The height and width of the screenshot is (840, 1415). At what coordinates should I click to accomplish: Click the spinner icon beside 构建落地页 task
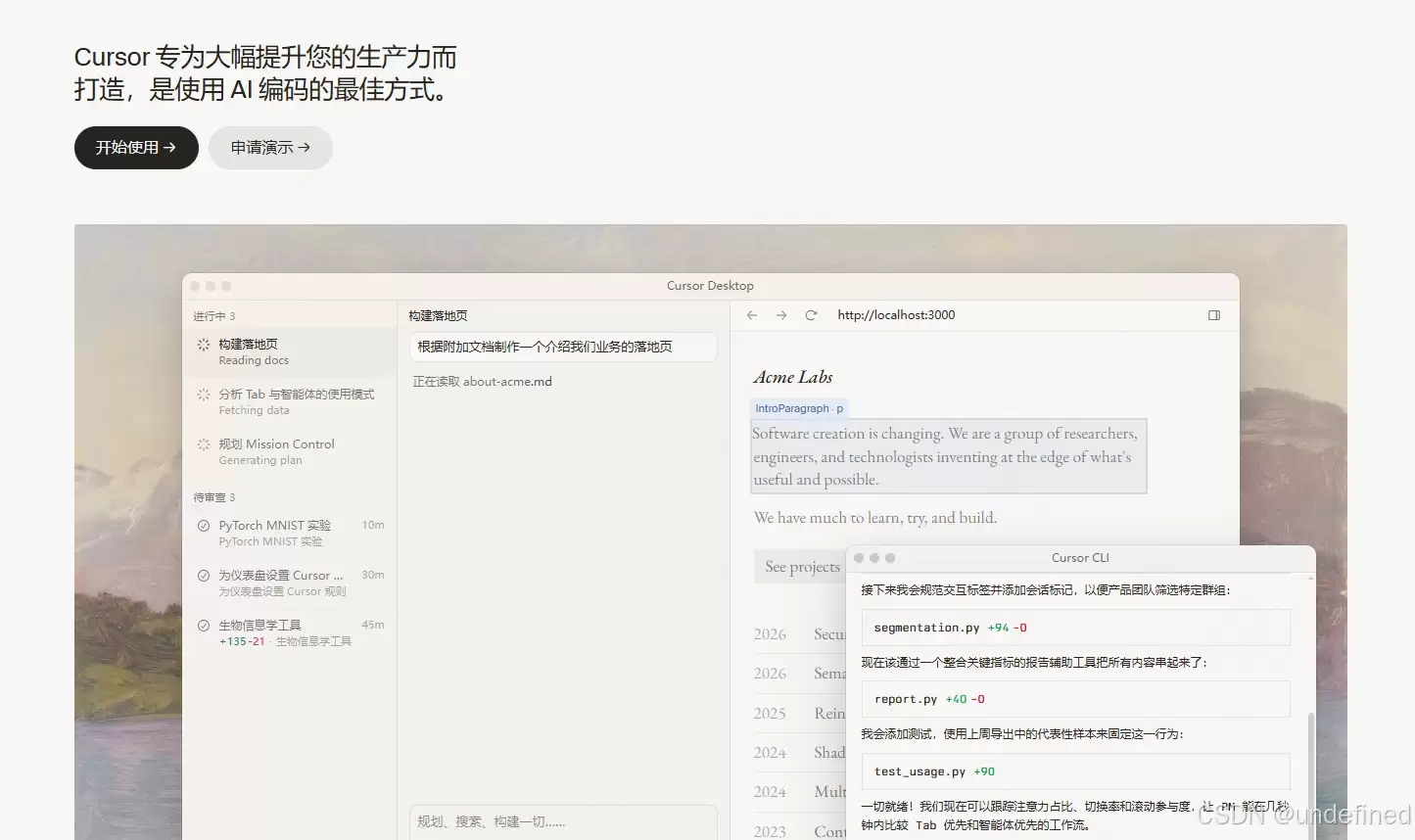point(204,345)
